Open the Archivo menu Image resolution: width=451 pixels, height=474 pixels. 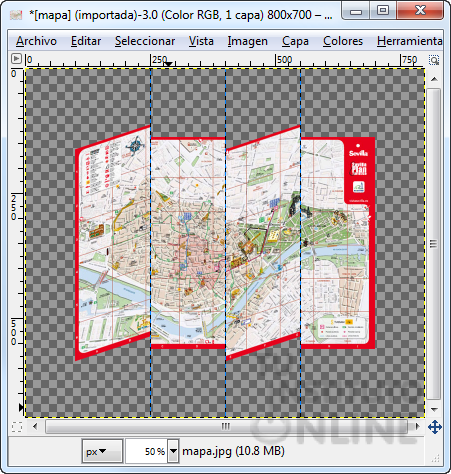(36, 41)
